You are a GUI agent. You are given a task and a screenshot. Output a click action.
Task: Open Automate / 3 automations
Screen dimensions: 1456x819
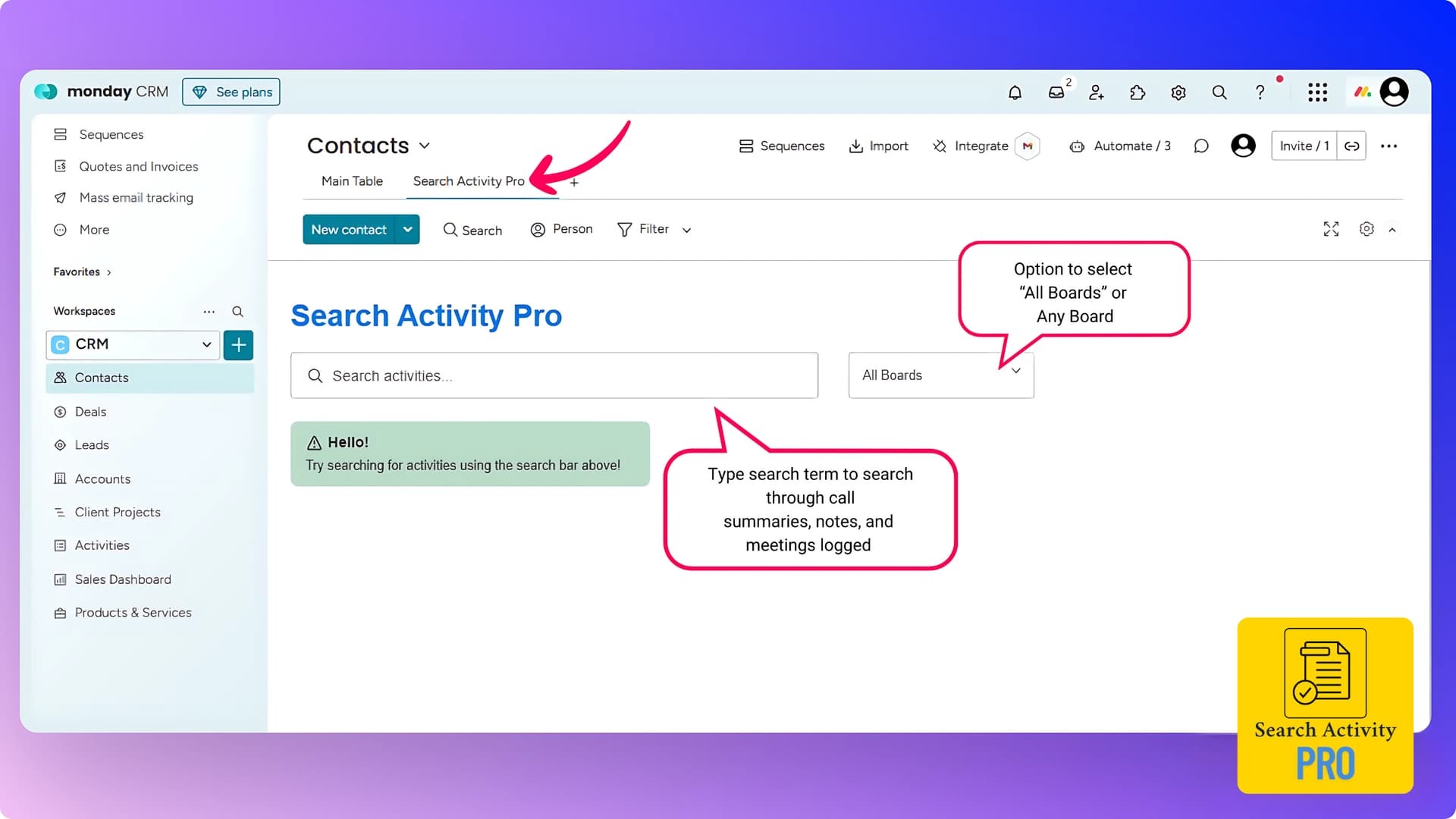[1120, 146]
